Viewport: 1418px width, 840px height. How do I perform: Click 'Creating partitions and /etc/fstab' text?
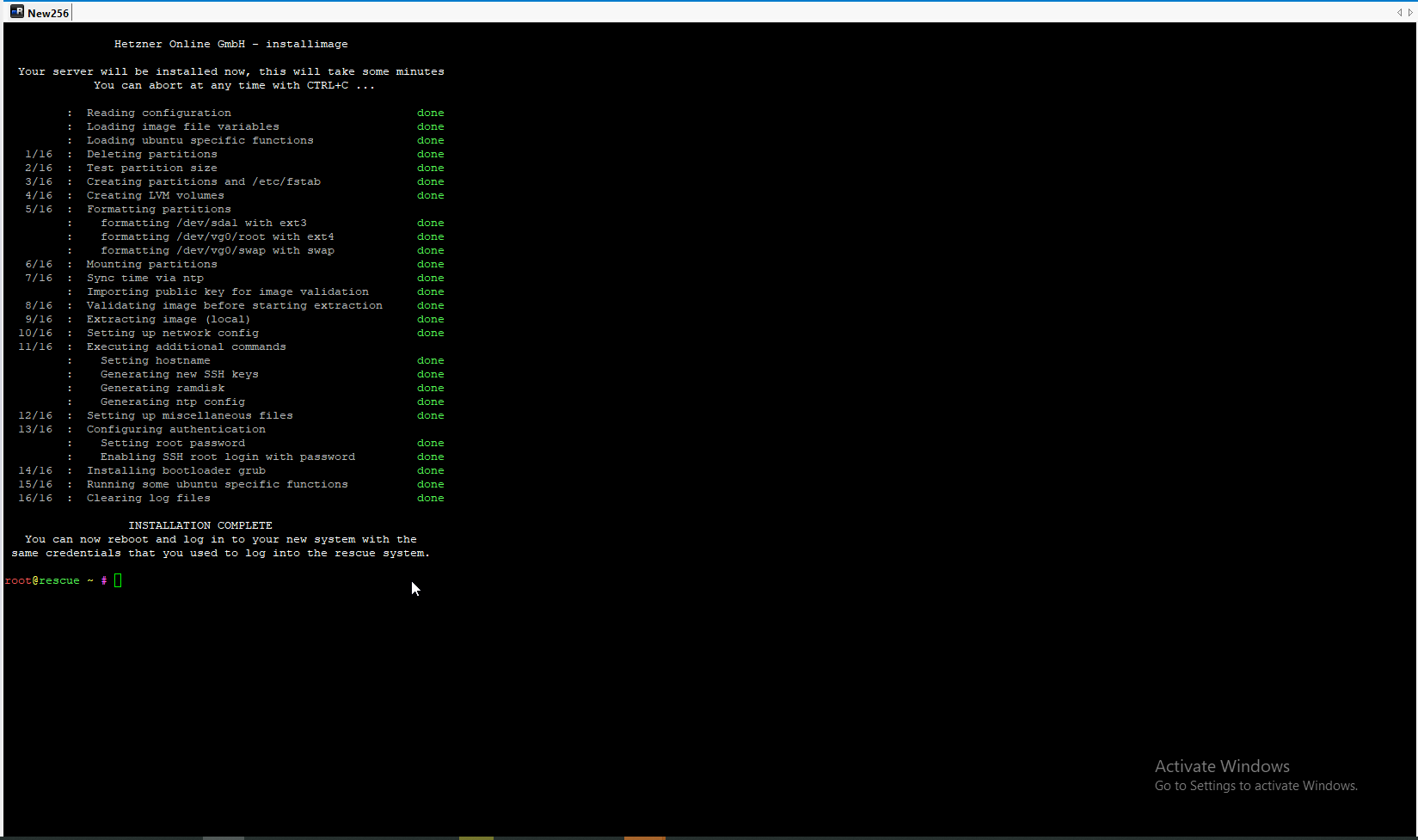coord(204,181)
